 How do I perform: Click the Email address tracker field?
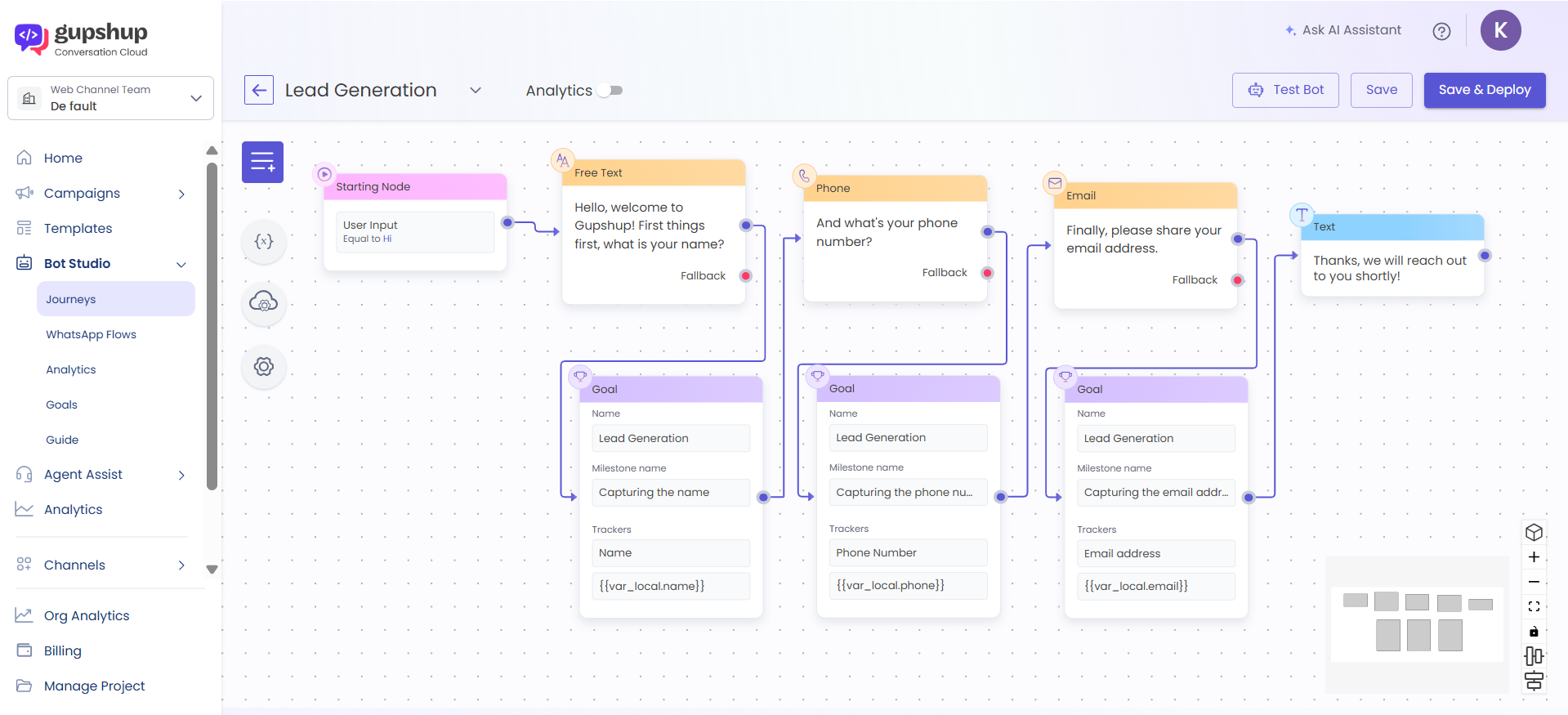1155,553
